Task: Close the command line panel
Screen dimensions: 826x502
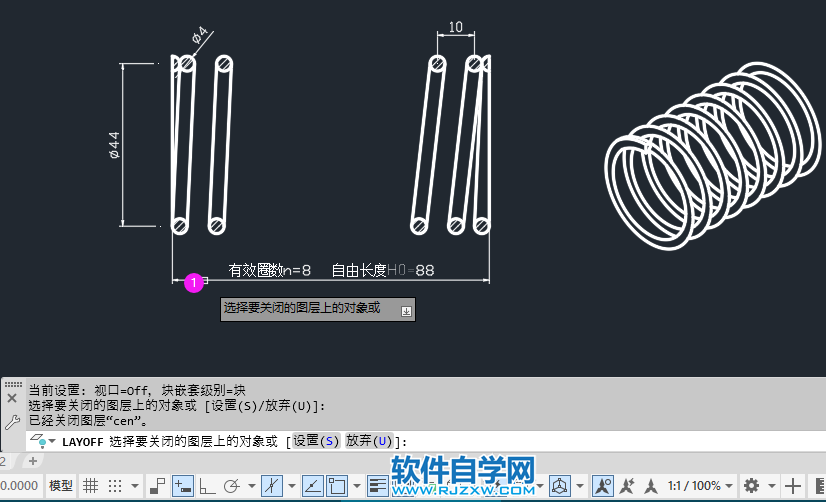Action: (x=12, y=399)
